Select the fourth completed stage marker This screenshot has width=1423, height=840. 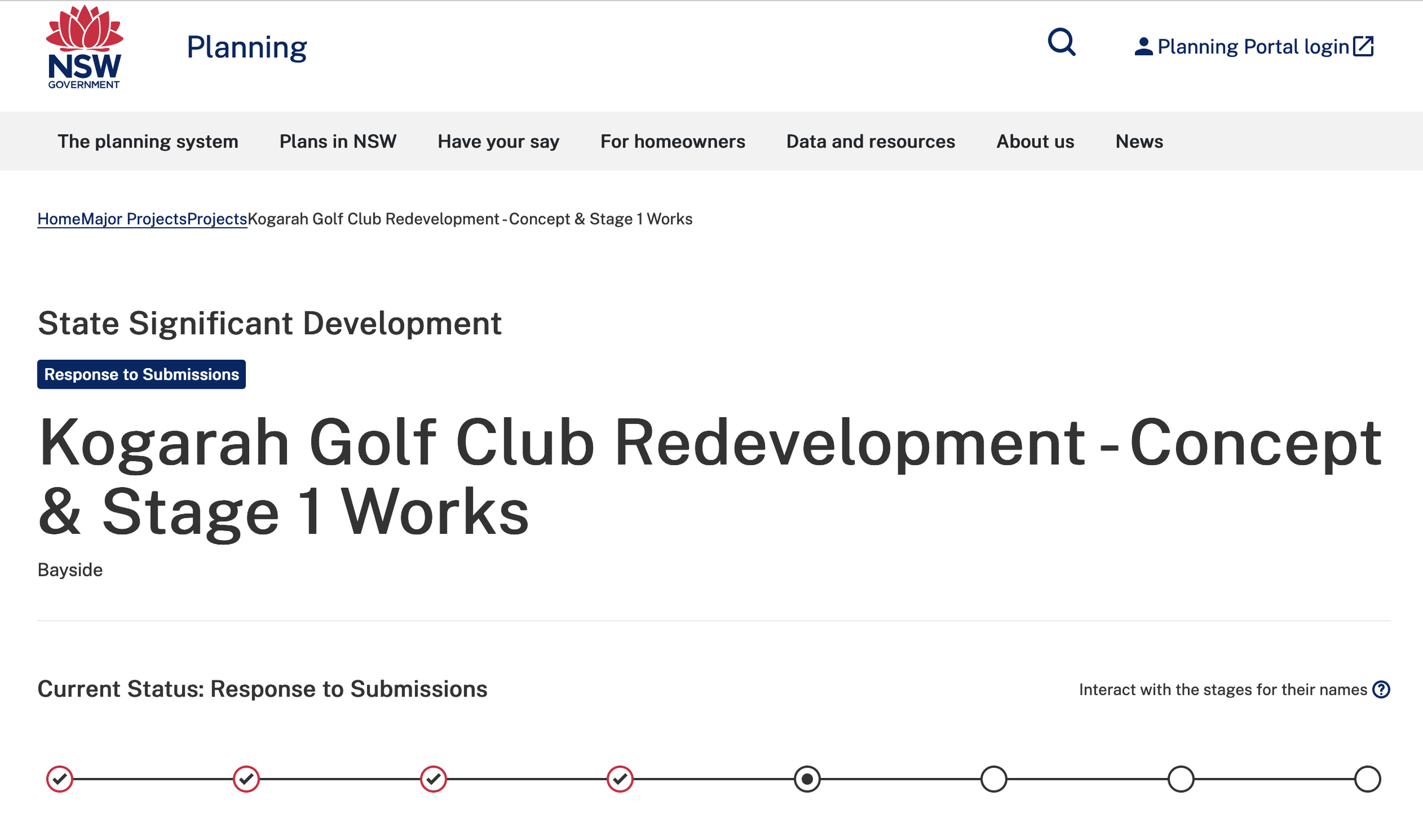point(620,779)
